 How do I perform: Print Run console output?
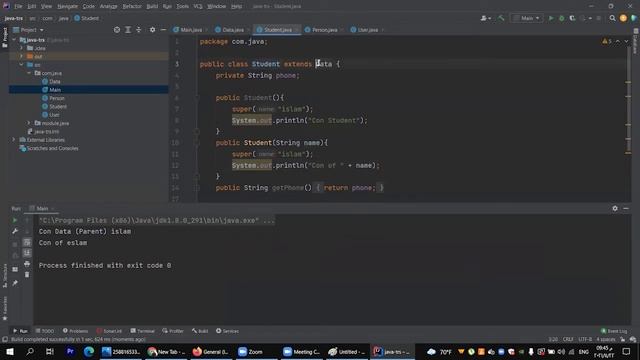(x=27, y=264)
